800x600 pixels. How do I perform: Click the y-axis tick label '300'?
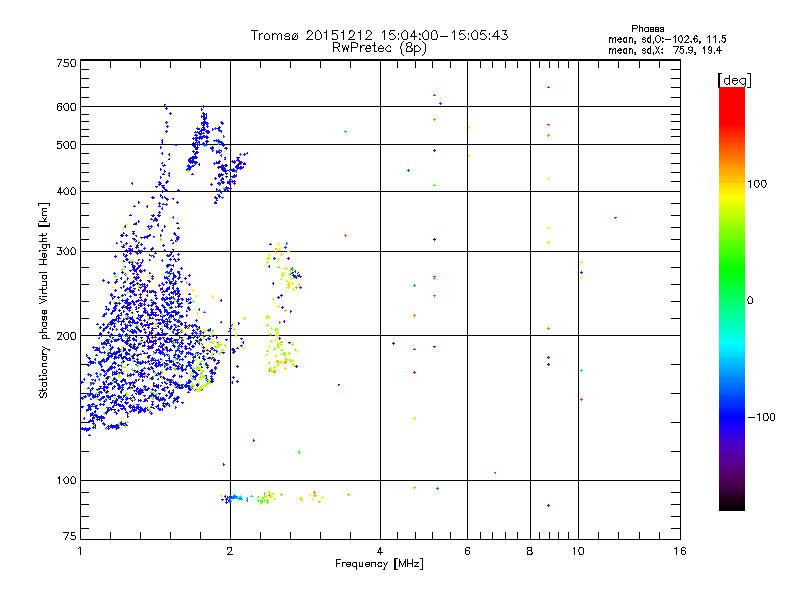(x=66, y=252)
